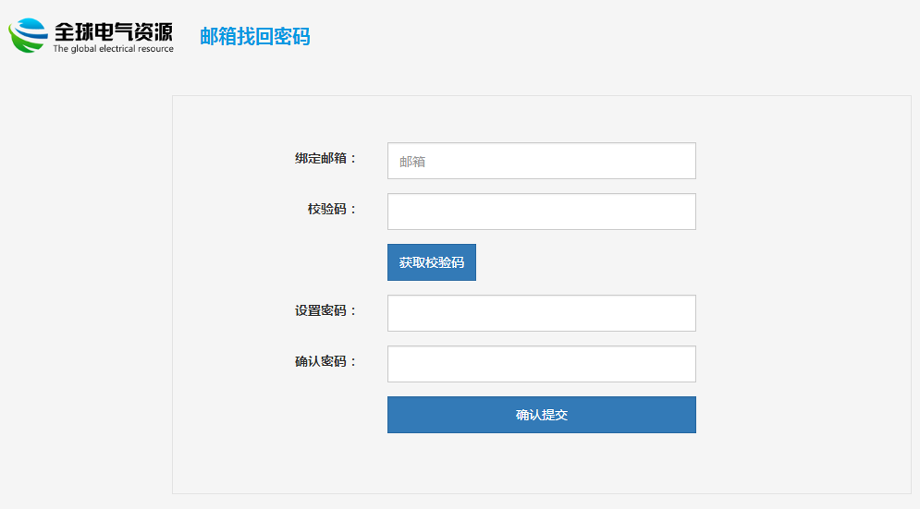The height and width of the screenshot is (509, 920).
Task: Click into the 确认密码 confirm password field
Action: 542,364
